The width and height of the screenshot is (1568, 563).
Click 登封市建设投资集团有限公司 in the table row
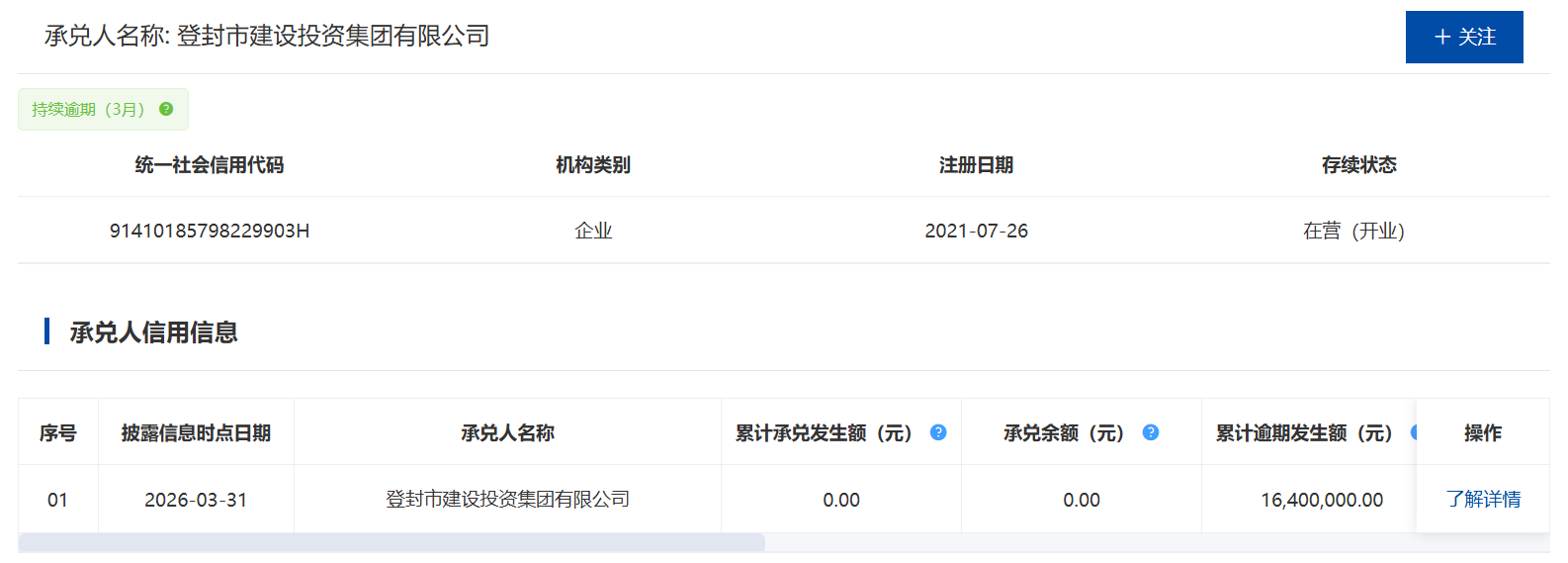[x=507, y=500]
